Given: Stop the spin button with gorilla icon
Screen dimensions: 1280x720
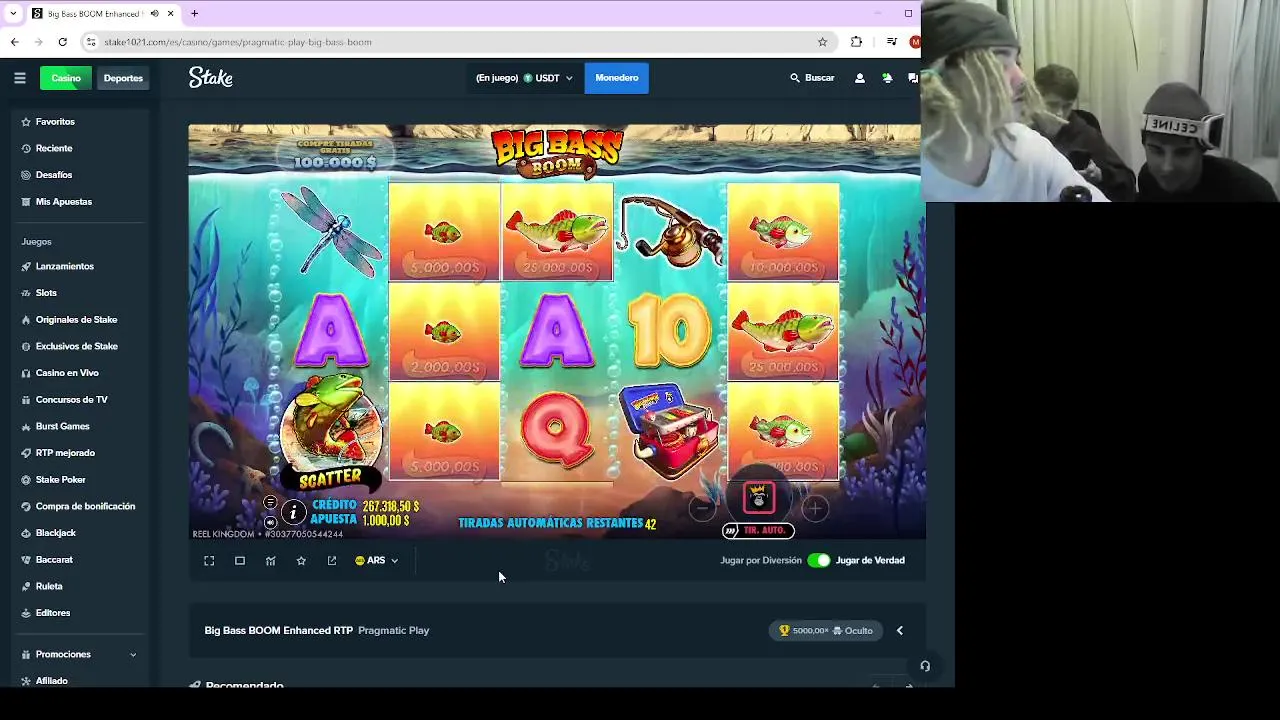Looking at the screenshot, I should (759, 496).
